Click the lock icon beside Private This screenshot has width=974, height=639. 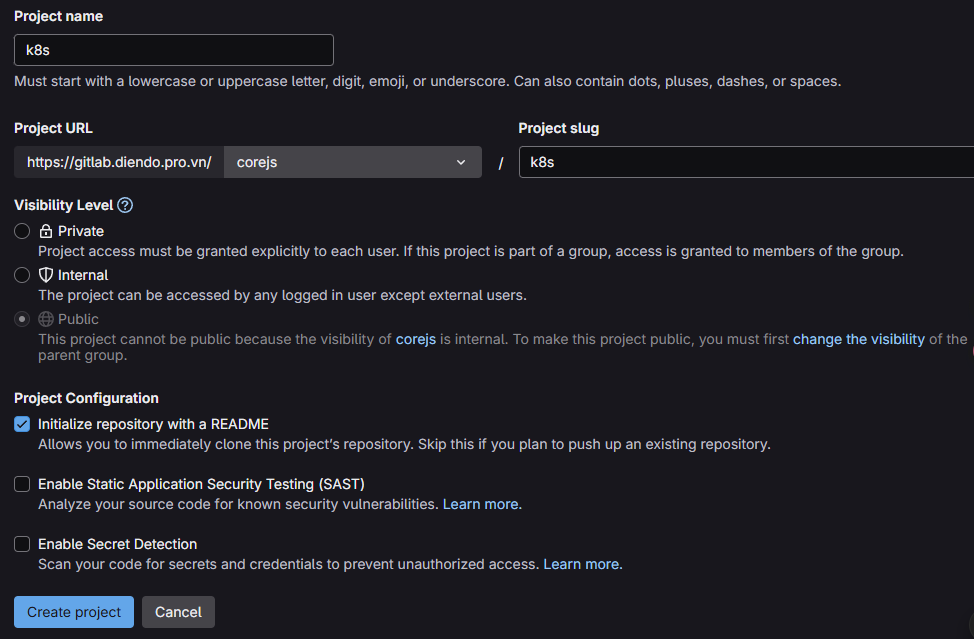tap(46, 231)
